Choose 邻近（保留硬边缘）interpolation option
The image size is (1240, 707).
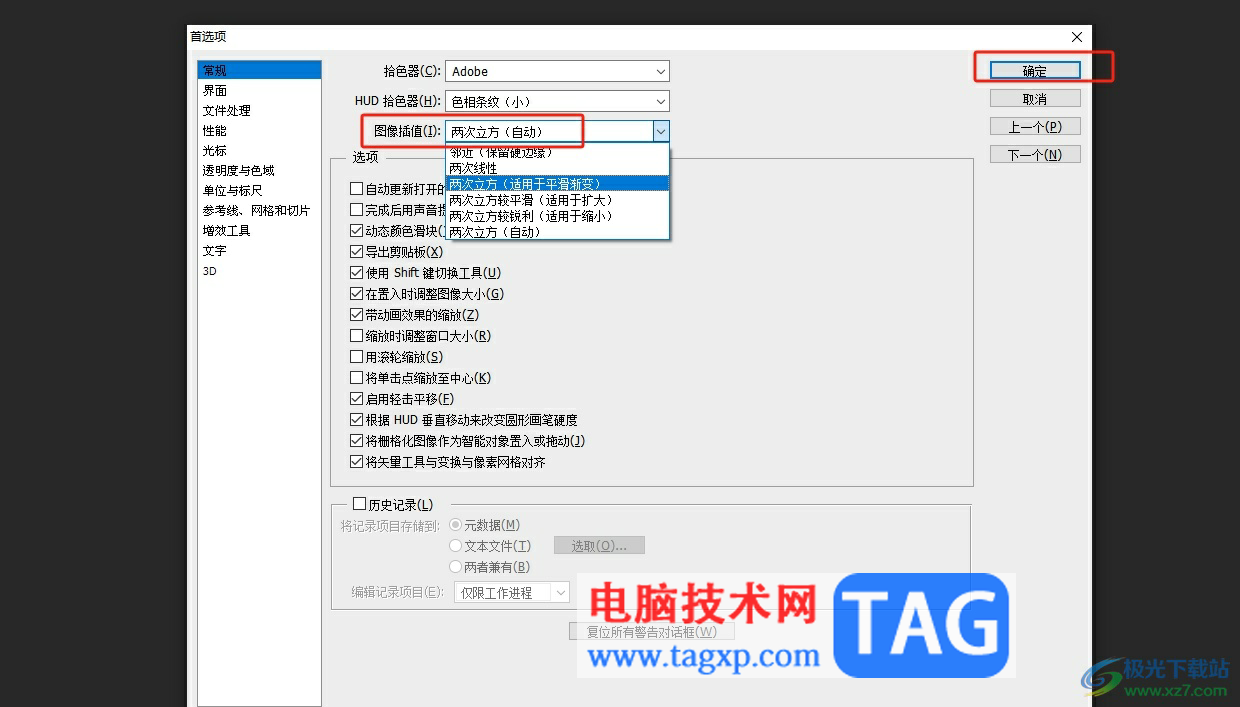557,153
